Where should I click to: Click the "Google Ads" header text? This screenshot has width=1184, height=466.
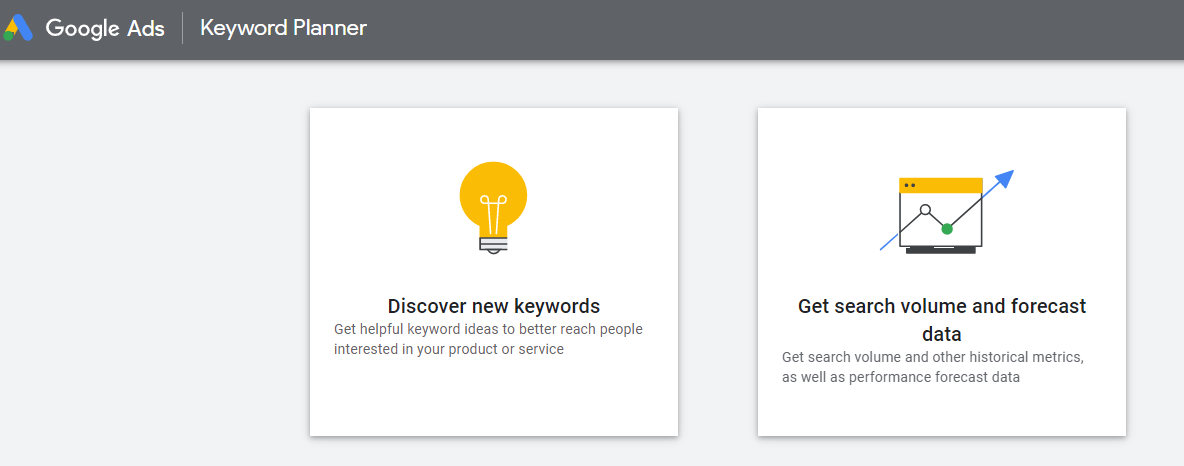(x=105, y=28)
